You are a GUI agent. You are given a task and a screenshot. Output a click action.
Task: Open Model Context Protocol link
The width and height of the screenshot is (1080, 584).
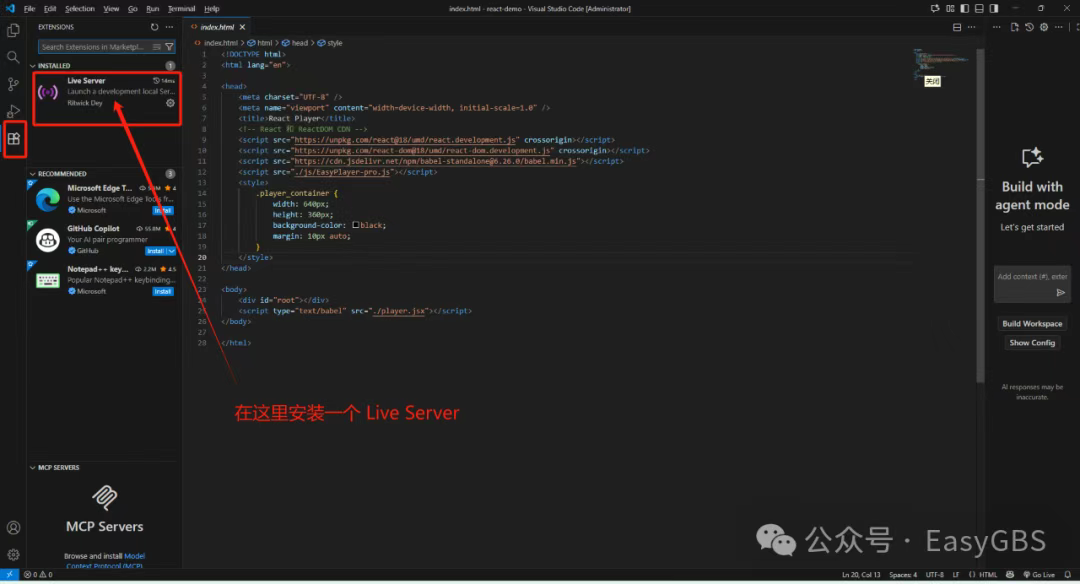tap(105, 561)
